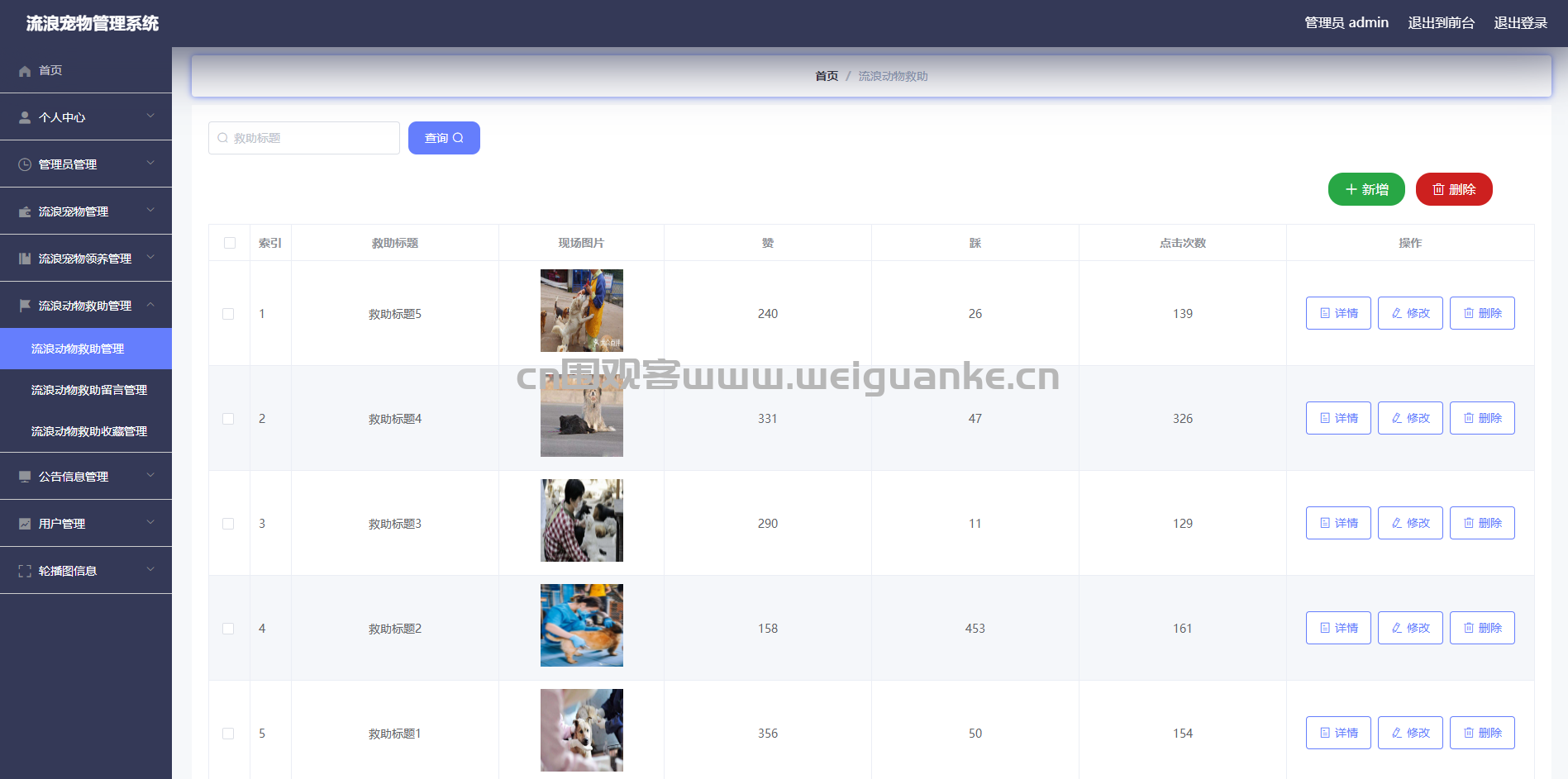Click 修改 button for 救助标题2
Viewport: 1568px width, 779px height.
[1410, 628]
